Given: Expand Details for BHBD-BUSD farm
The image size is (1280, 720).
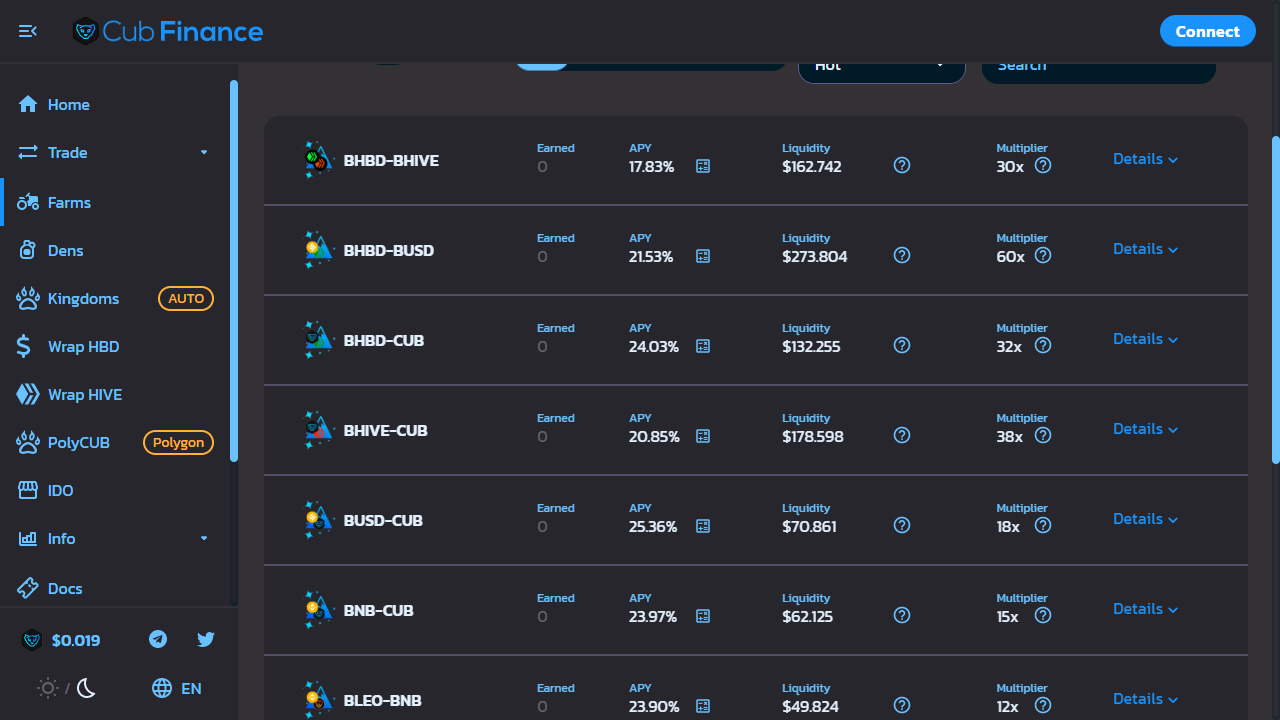Looking at the screenshot, I should pos(1146,249).
